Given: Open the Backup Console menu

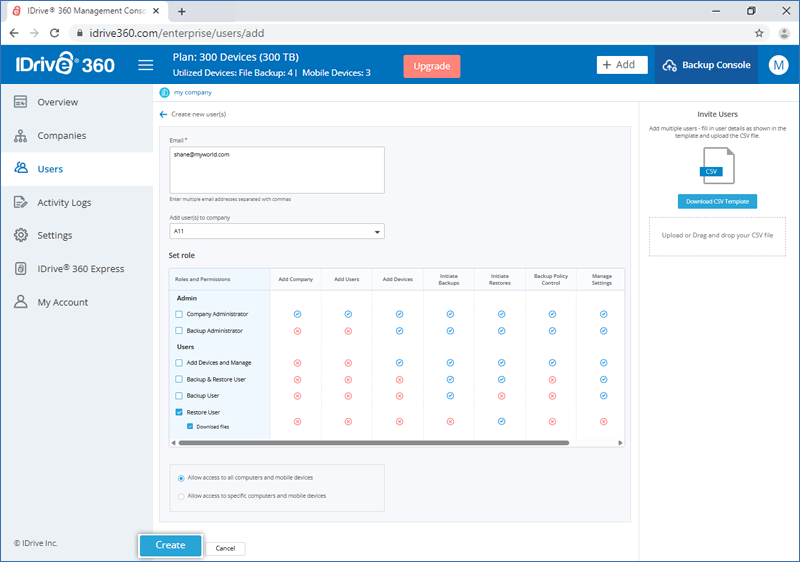Looking at the screenshot, I should click(704, 65).
